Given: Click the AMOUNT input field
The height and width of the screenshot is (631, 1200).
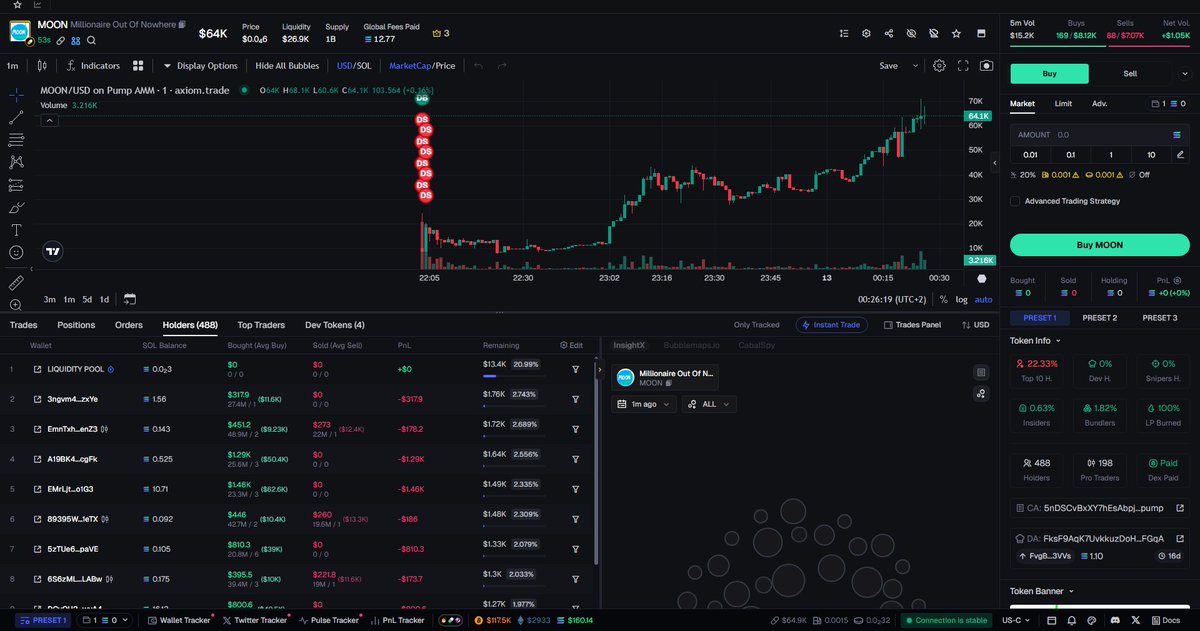Looking at the screenshot, I should click(x=1100, y=134).
